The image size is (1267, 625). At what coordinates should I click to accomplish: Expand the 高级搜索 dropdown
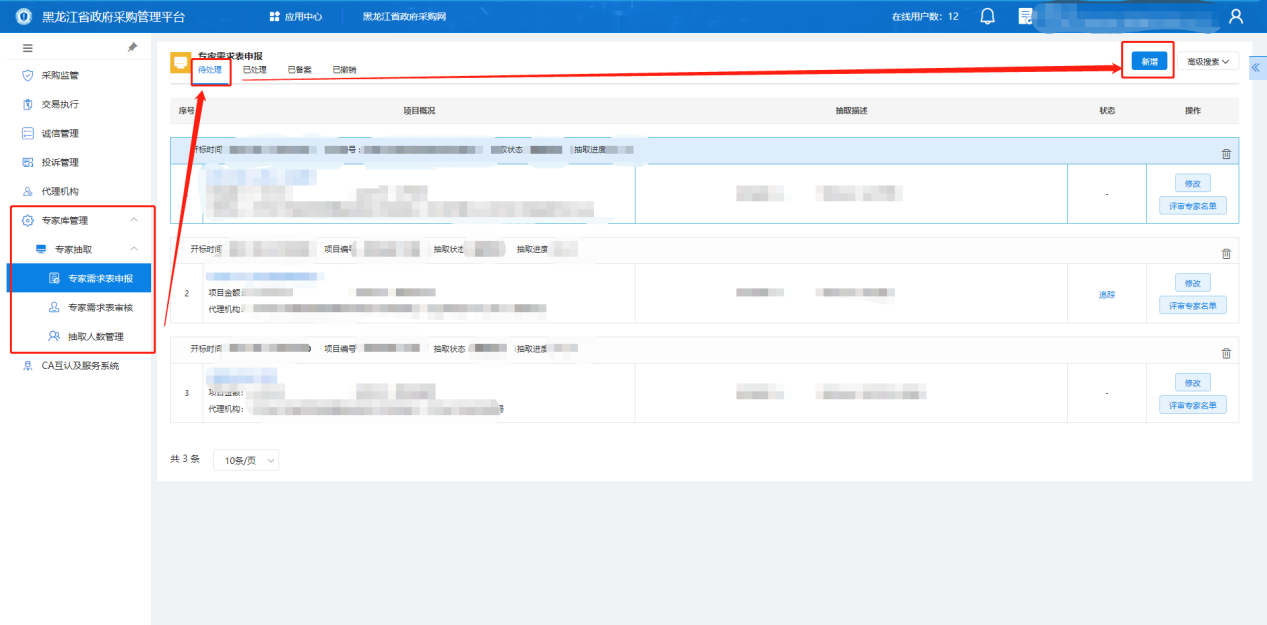pos(1208,61)
